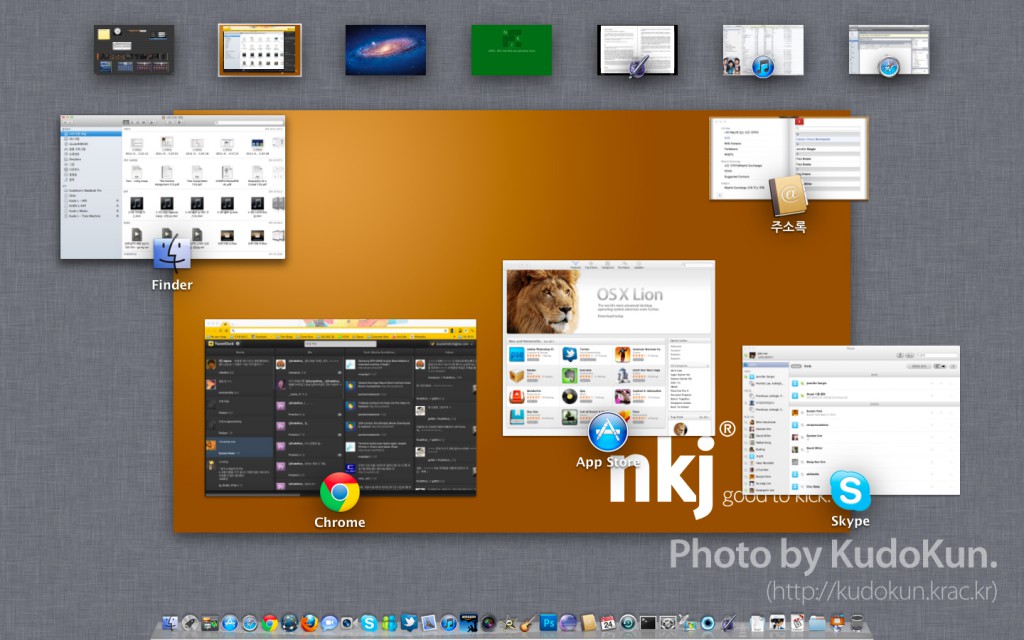The height and width of the screenshot is (640, 1024).
Task: Launch Firefox from the Dock
Action: pos(309,623)
